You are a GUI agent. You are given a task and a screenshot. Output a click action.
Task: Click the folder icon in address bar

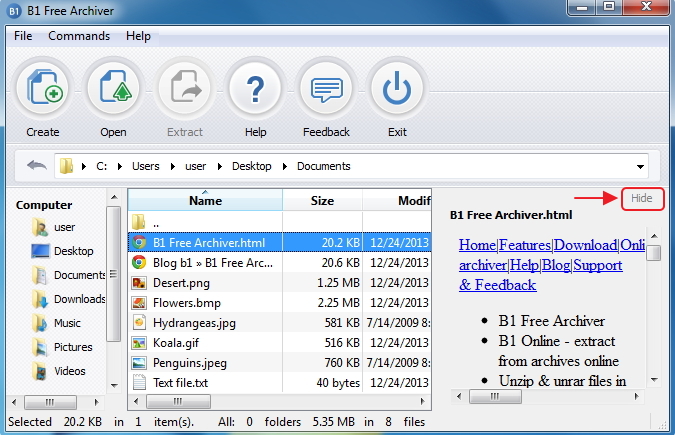tap(66, 166)
